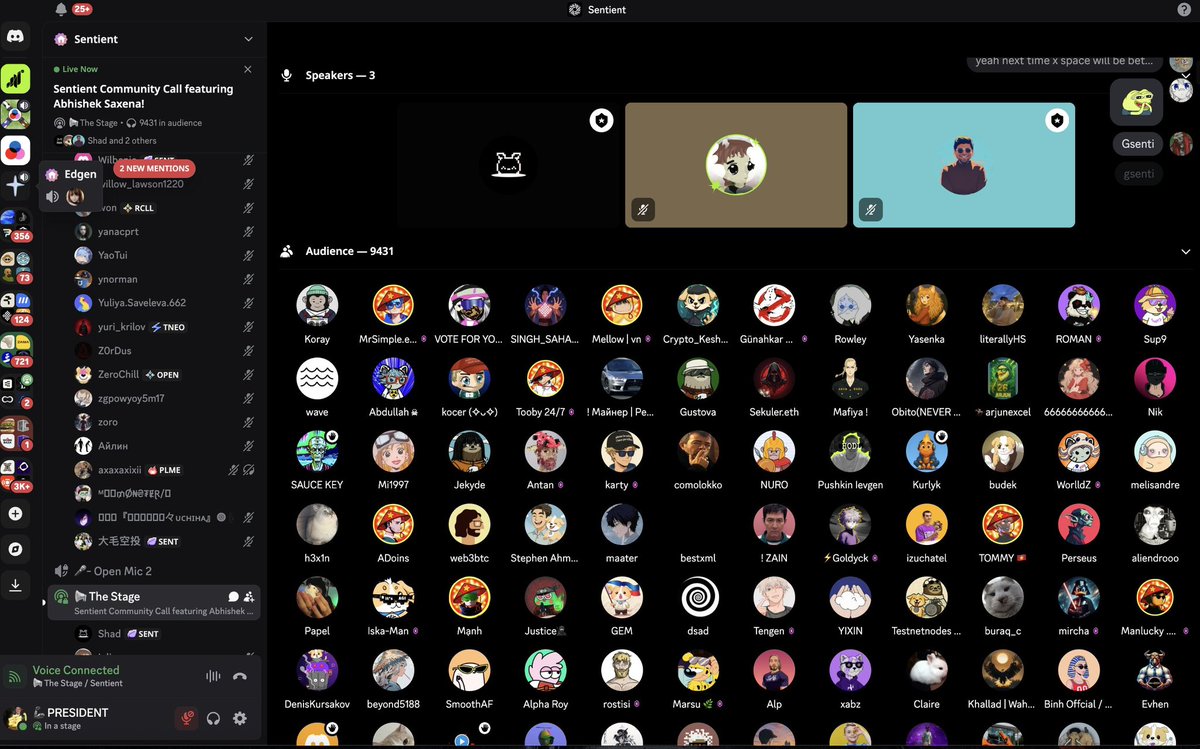Toggle the red muted microphone button

point(186,718)
